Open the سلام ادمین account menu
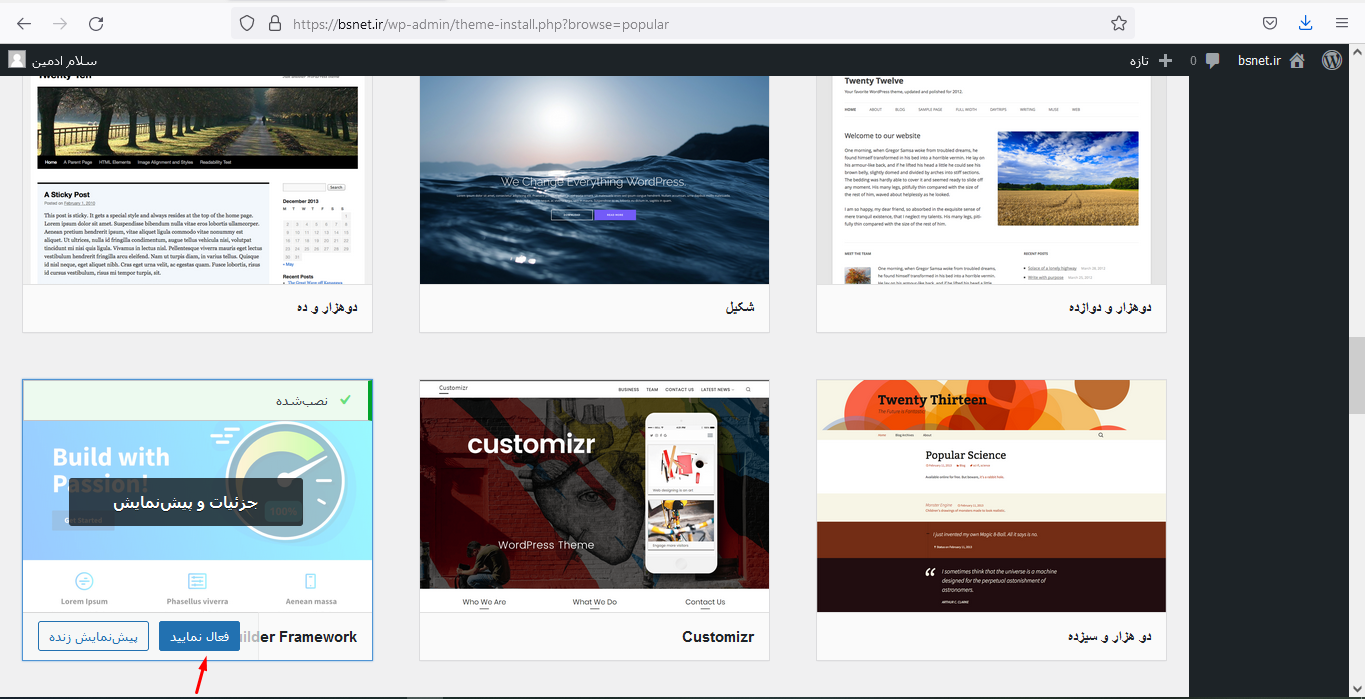The image size is (1365, 699). coord(65,61)
